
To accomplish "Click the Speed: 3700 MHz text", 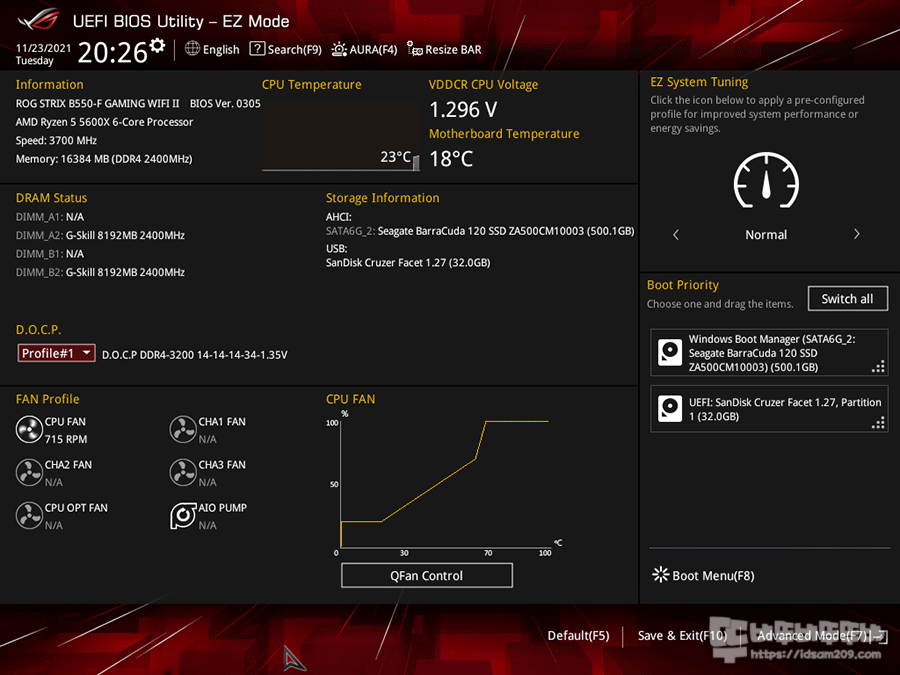I will (x=56, y=141).
